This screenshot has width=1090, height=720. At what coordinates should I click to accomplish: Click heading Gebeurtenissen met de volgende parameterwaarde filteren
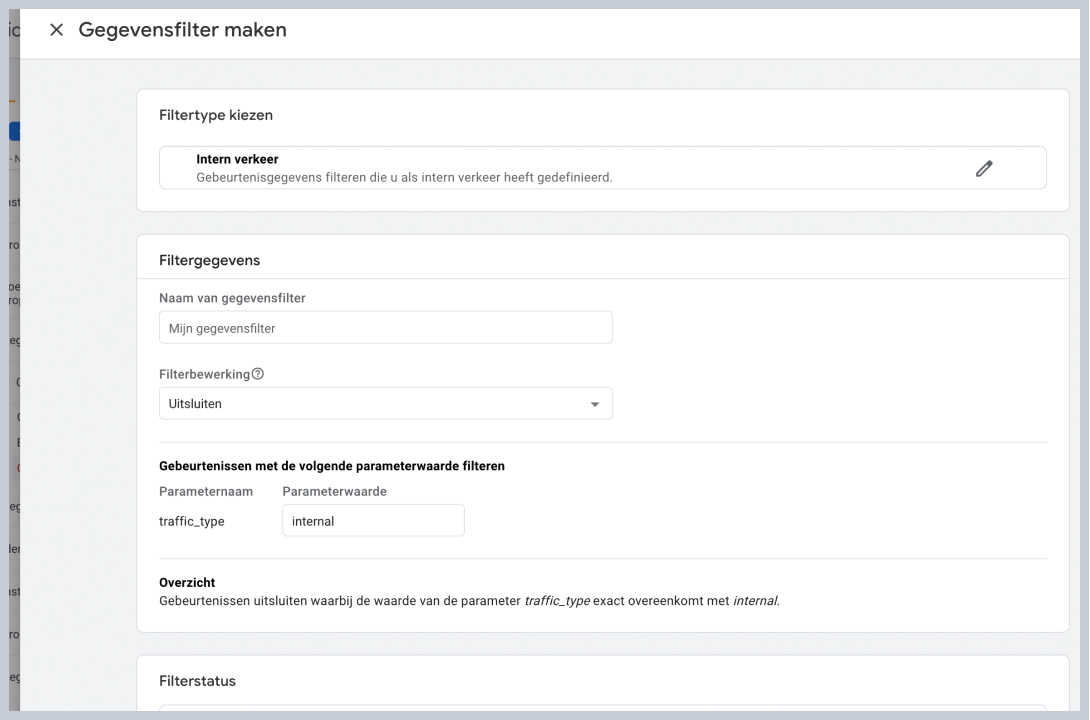pyautogui.click(x=332, y=466)
